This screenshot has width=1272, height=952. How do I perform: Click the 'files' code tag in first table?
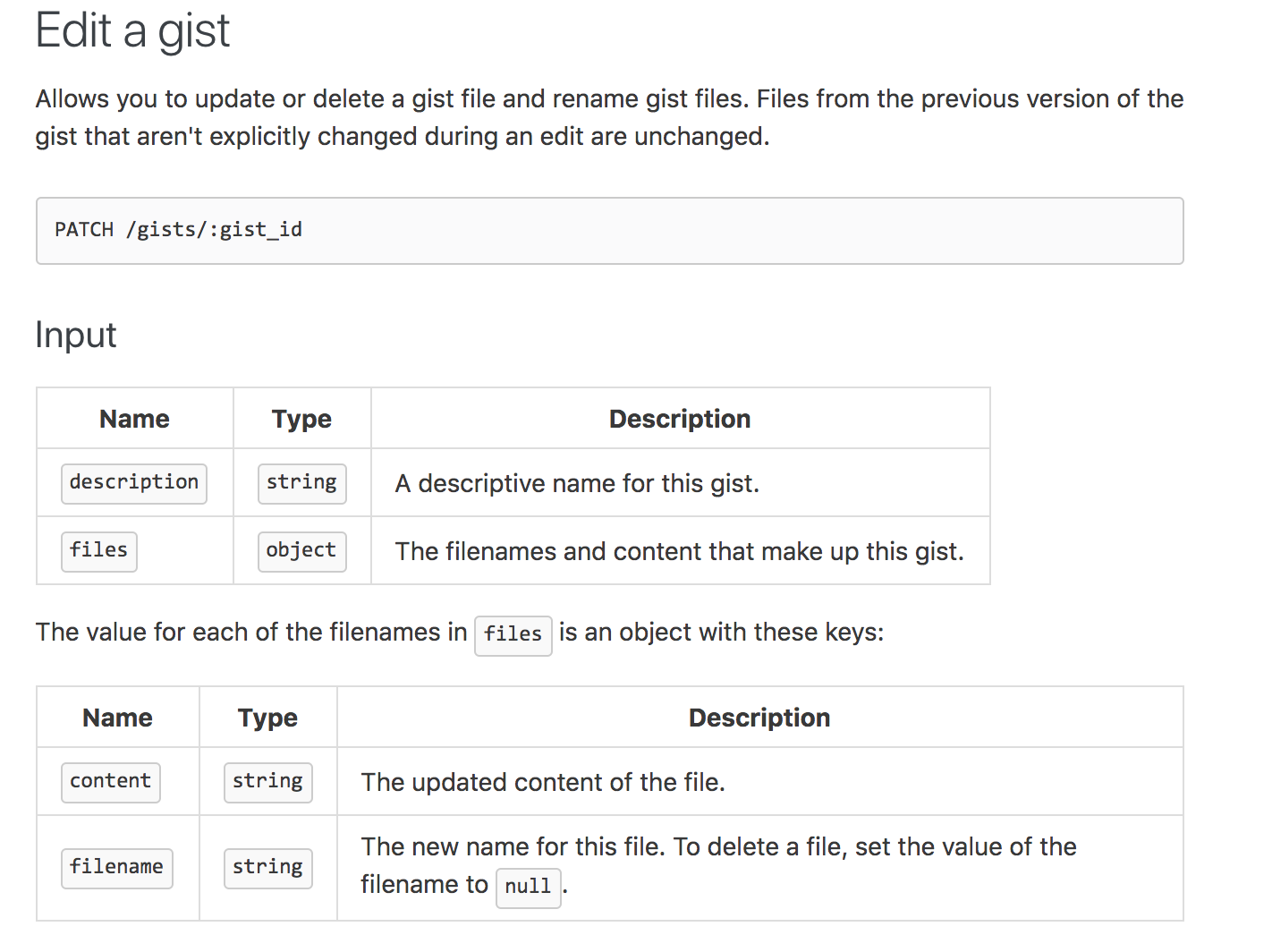[98, 551]
